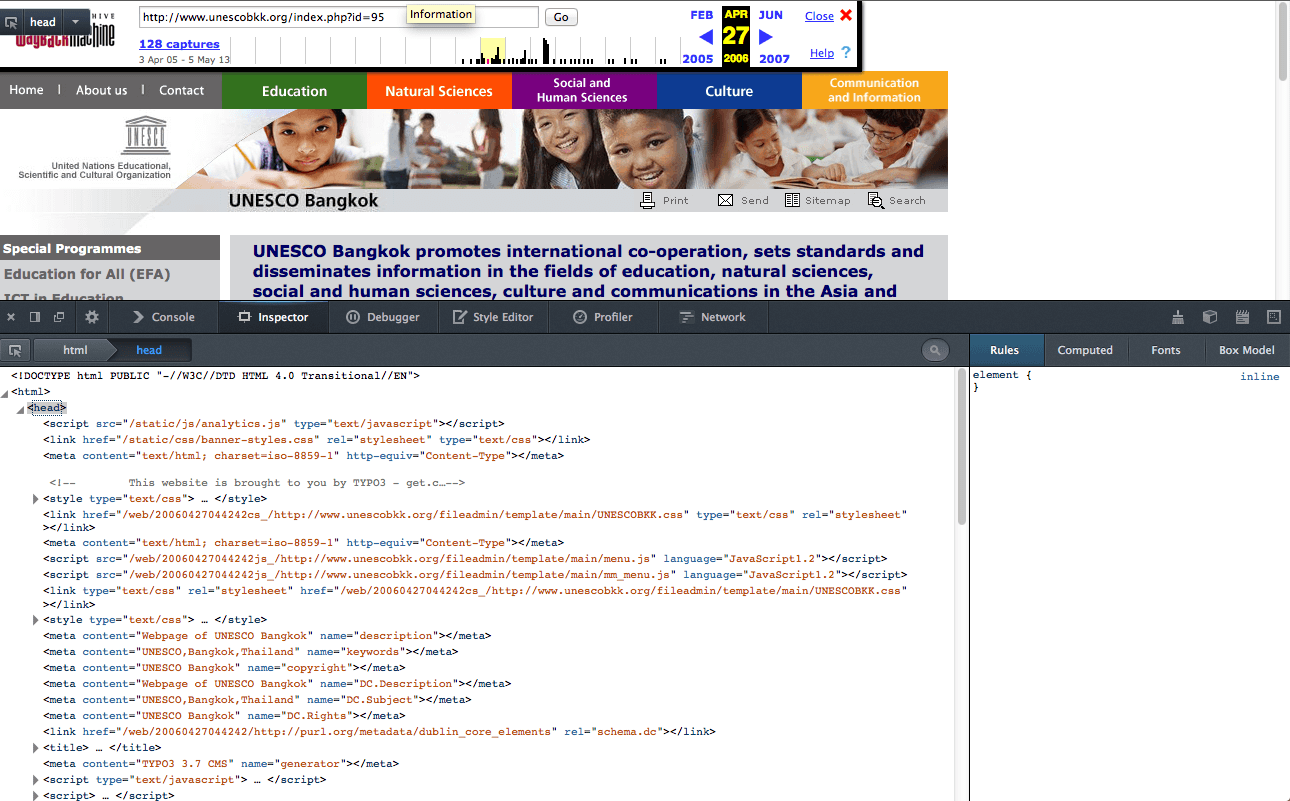Viewport: 1290px width, 801px height.
Task: Click the element picker in the inspector bar
Action: tap(15, 350)
